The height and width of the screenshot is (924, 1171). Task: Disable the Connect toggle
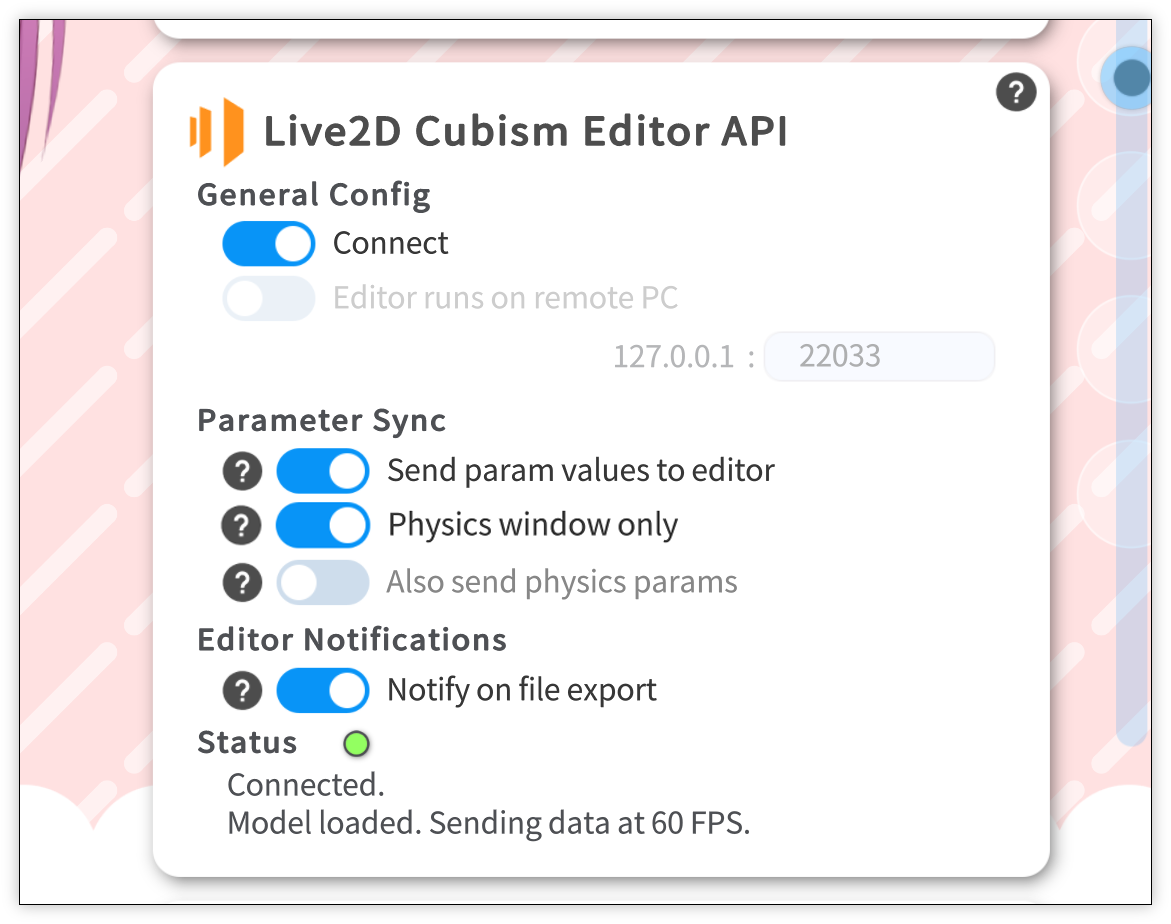point(268,244)
